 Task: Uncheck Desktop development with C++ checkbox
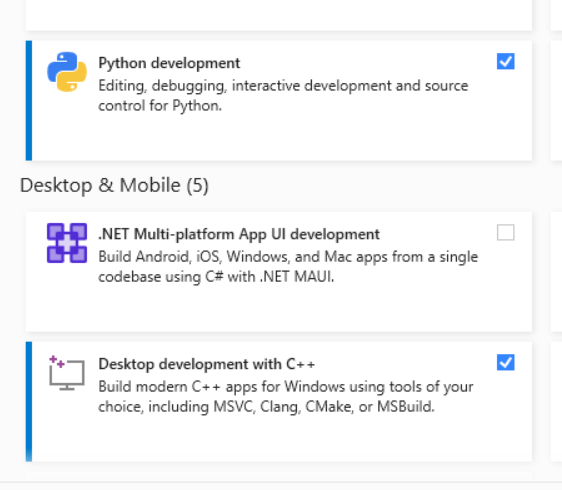tap(505, 362)
